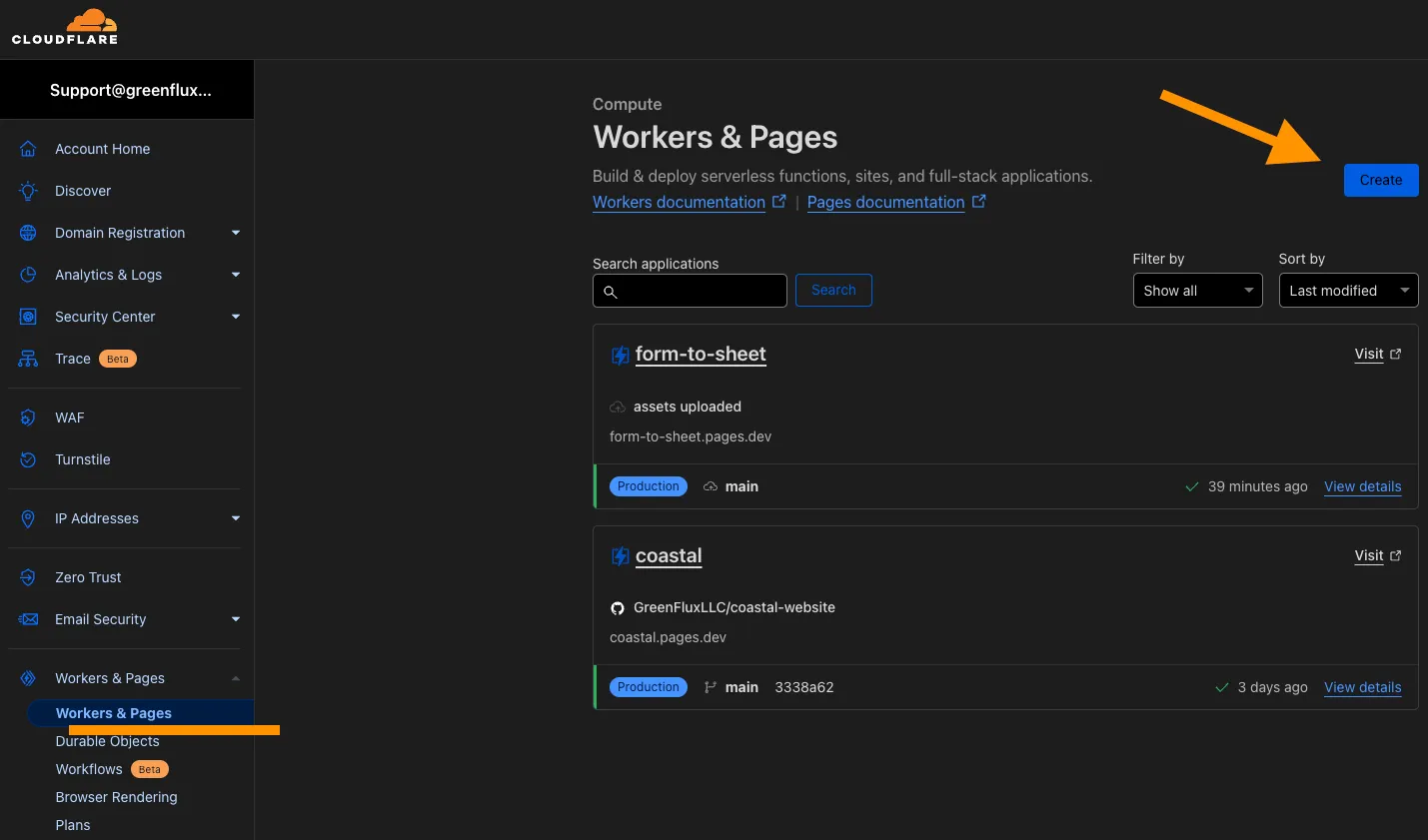Expand the Domain Registration submenu arrow
This screenshot has height=840, width=1428.
coord(236,233)
